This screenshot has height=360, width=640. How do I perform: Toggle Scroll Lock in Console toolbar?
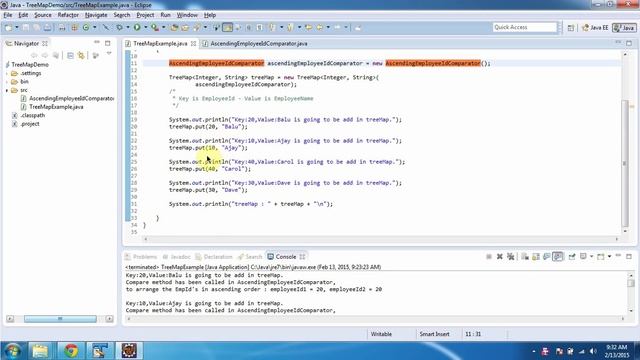(536, 256)
